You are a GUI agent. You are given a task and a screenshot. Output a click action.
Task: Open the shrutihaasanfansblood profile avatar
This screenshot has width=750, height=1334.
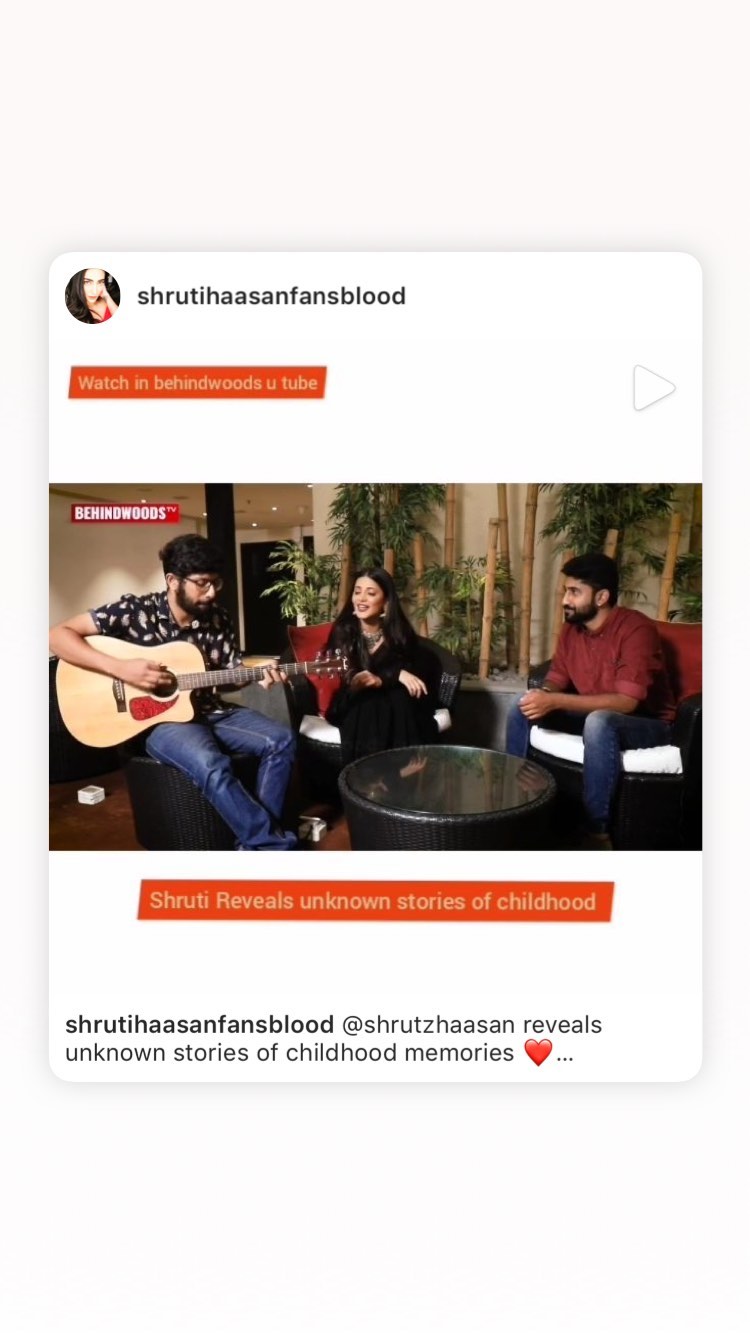pyautogui.click(x=93, y=296)
